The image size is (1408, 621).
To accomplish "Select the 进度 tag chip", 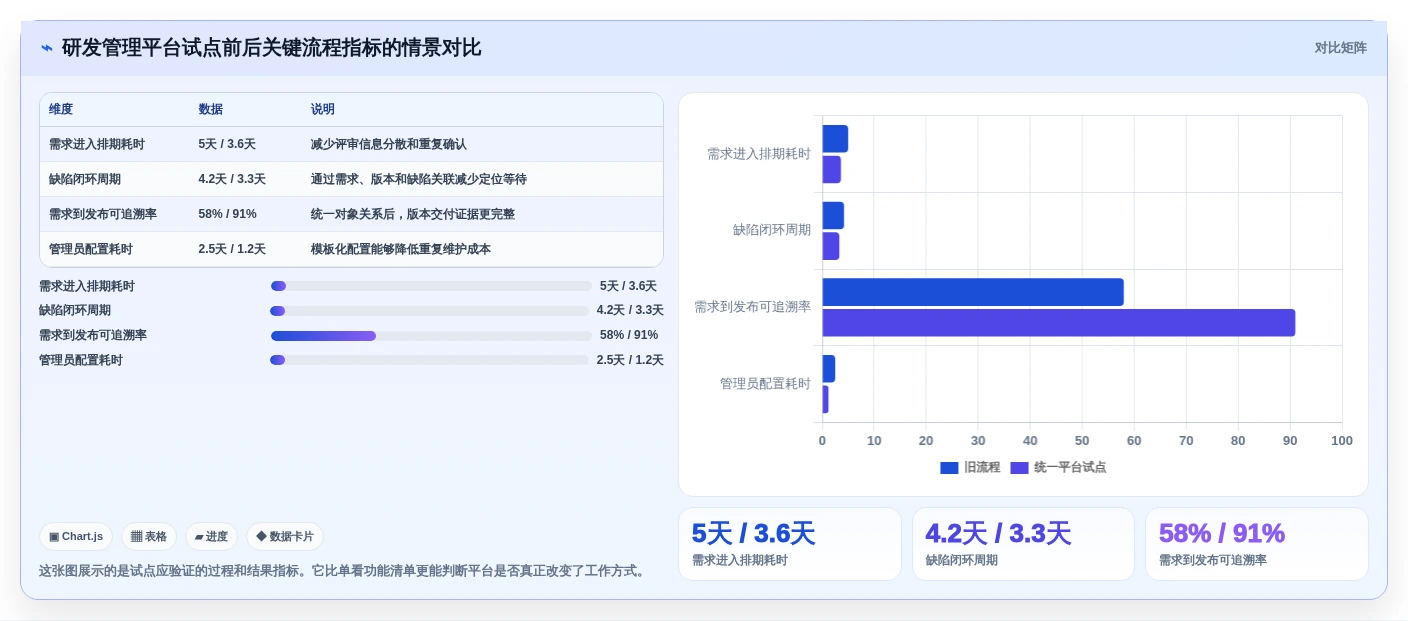I will (211, 537).
